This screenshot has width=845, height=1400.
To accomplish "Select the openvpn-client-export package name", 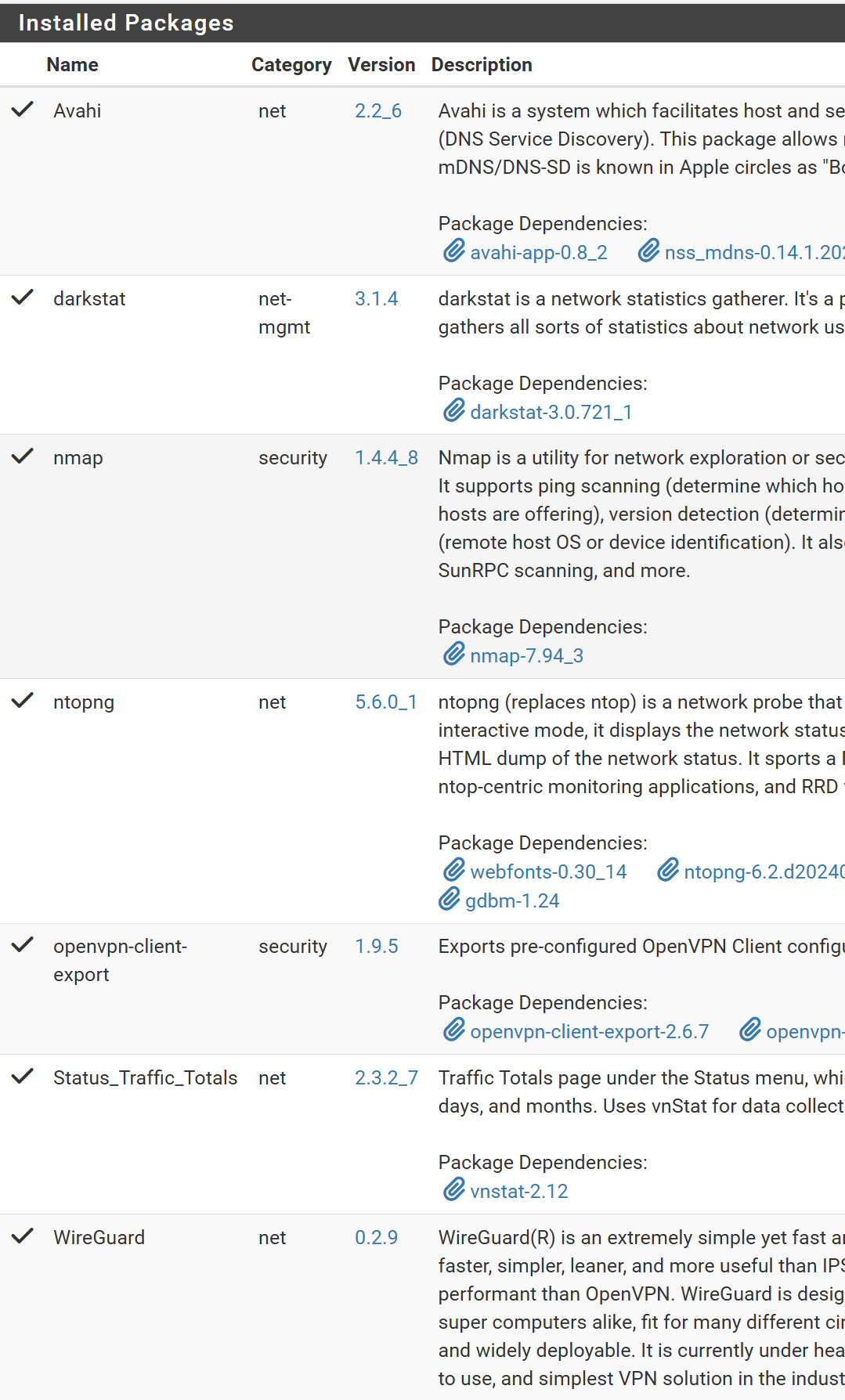I will (121, 961).
